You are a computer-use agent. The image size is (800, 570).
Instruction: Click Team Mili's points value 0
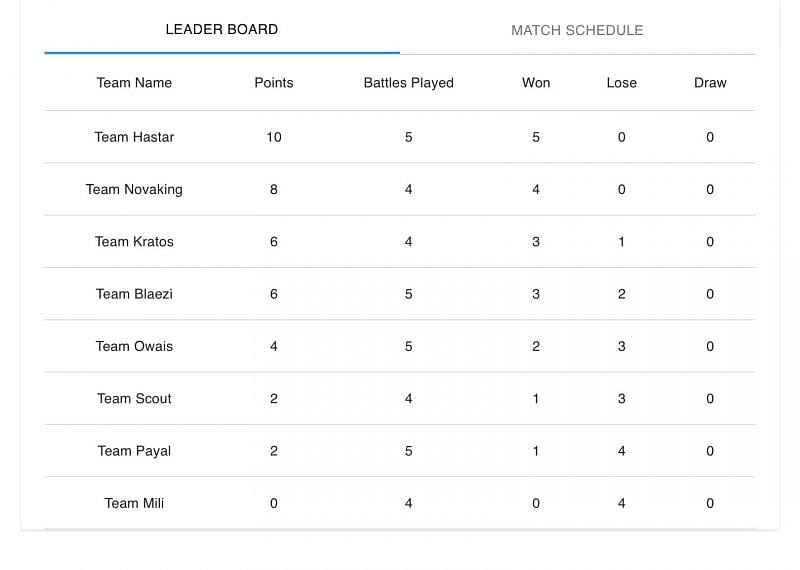click(274, 503)
